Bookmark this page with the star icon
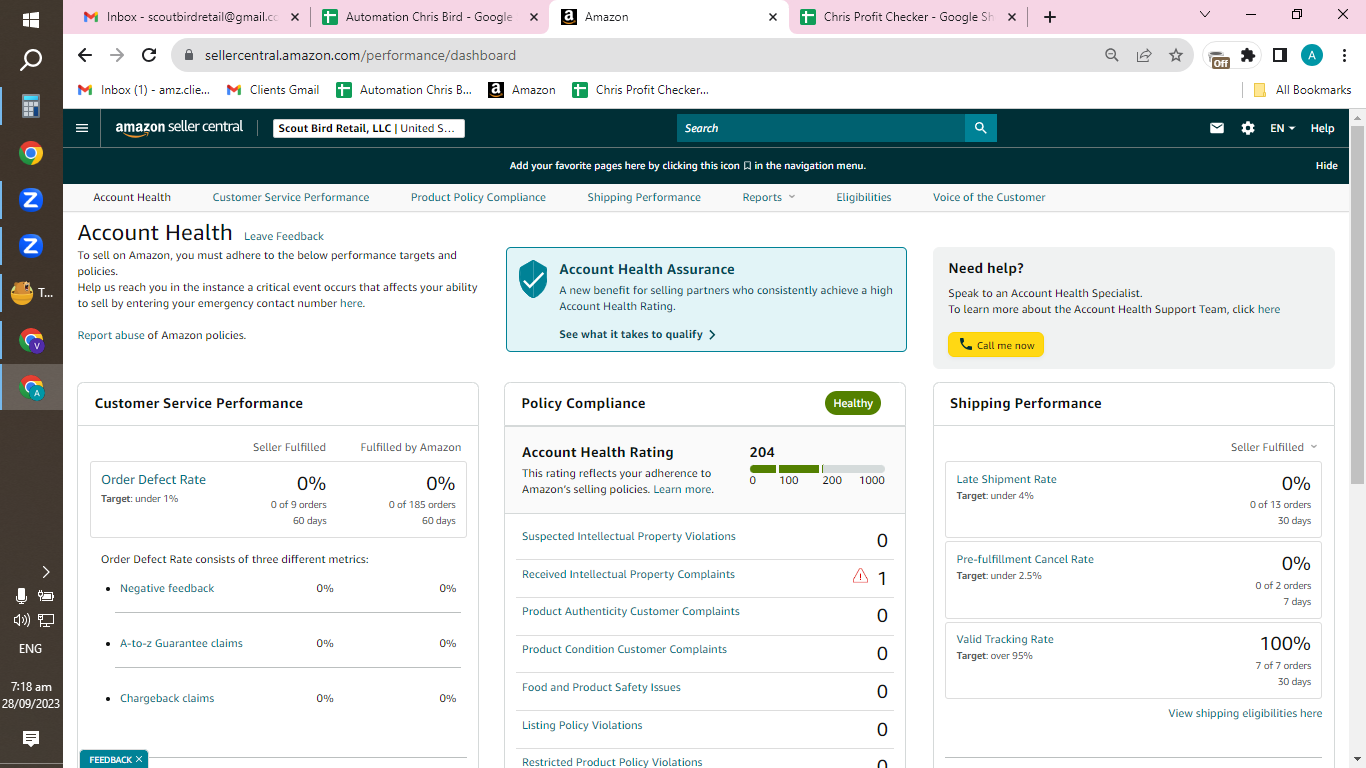This screenshot has height=768, width=1366. pos(1176,55)
